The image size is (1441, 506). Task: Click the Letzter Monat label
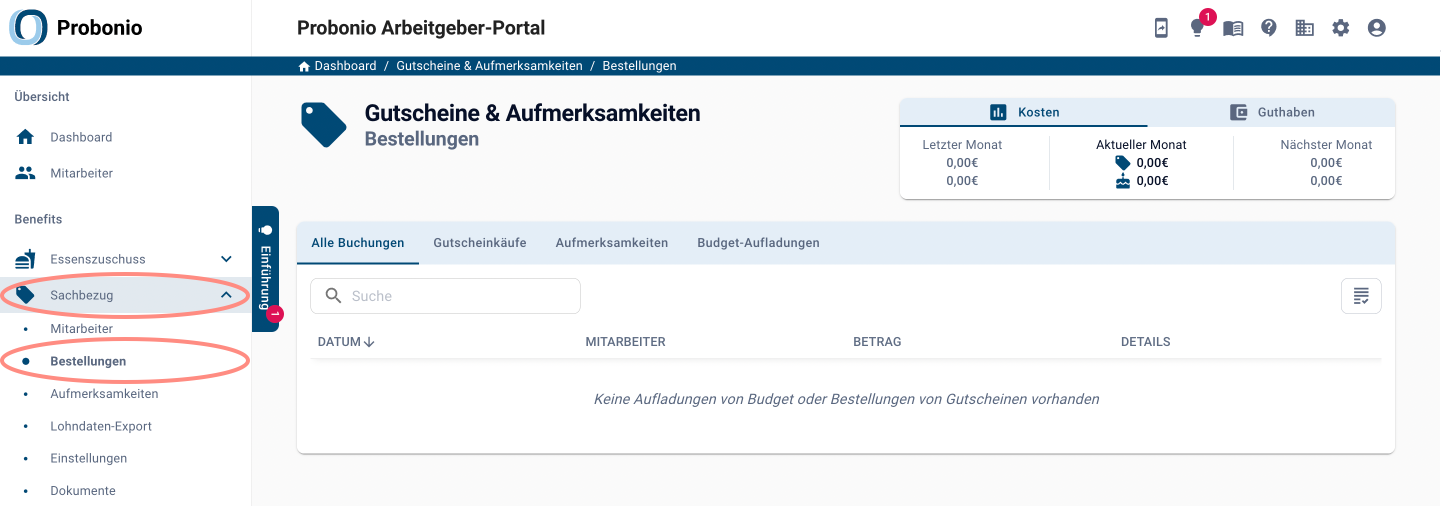tap(962, 145)
